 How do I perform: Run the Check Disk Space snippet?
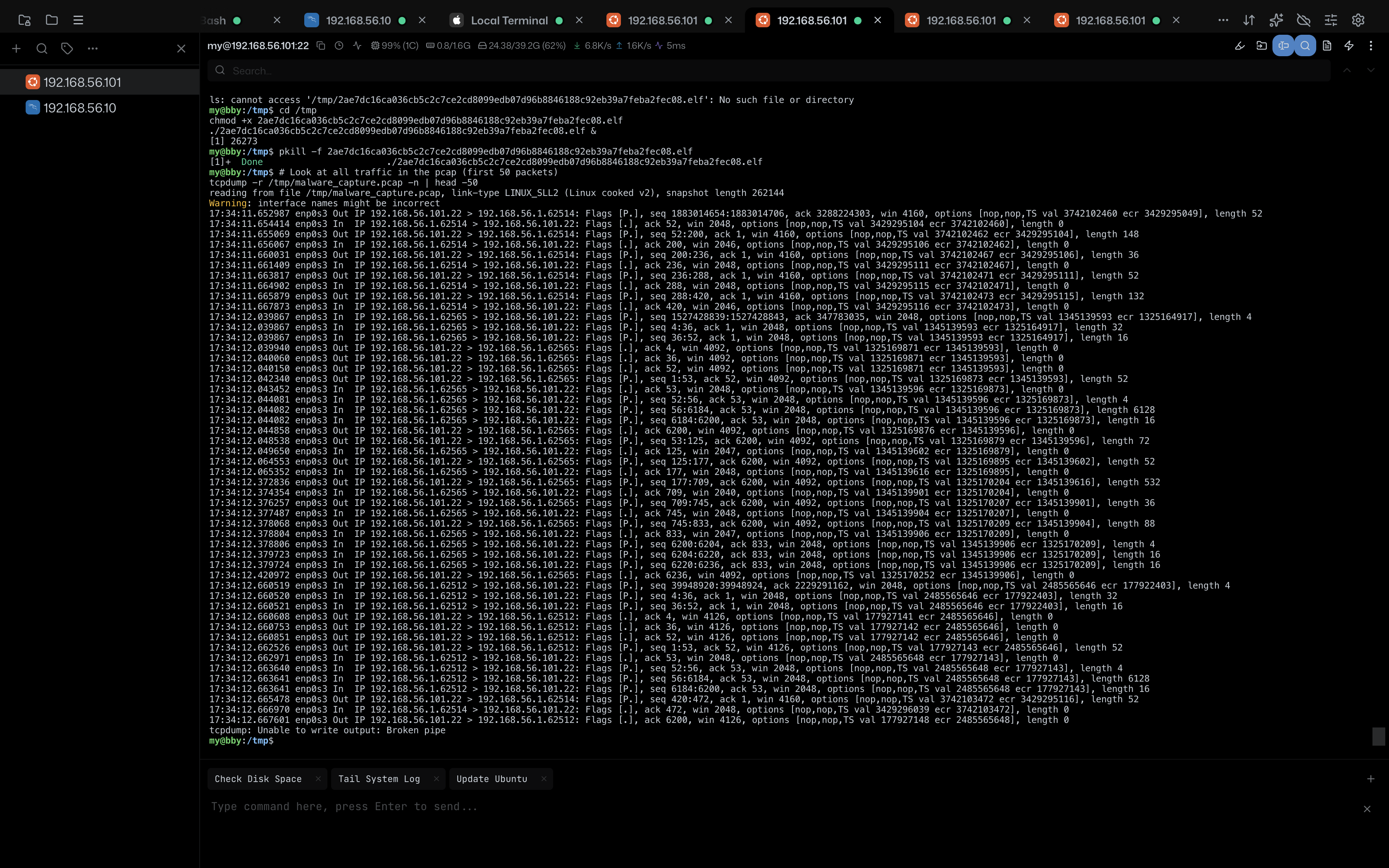point(258,779)
